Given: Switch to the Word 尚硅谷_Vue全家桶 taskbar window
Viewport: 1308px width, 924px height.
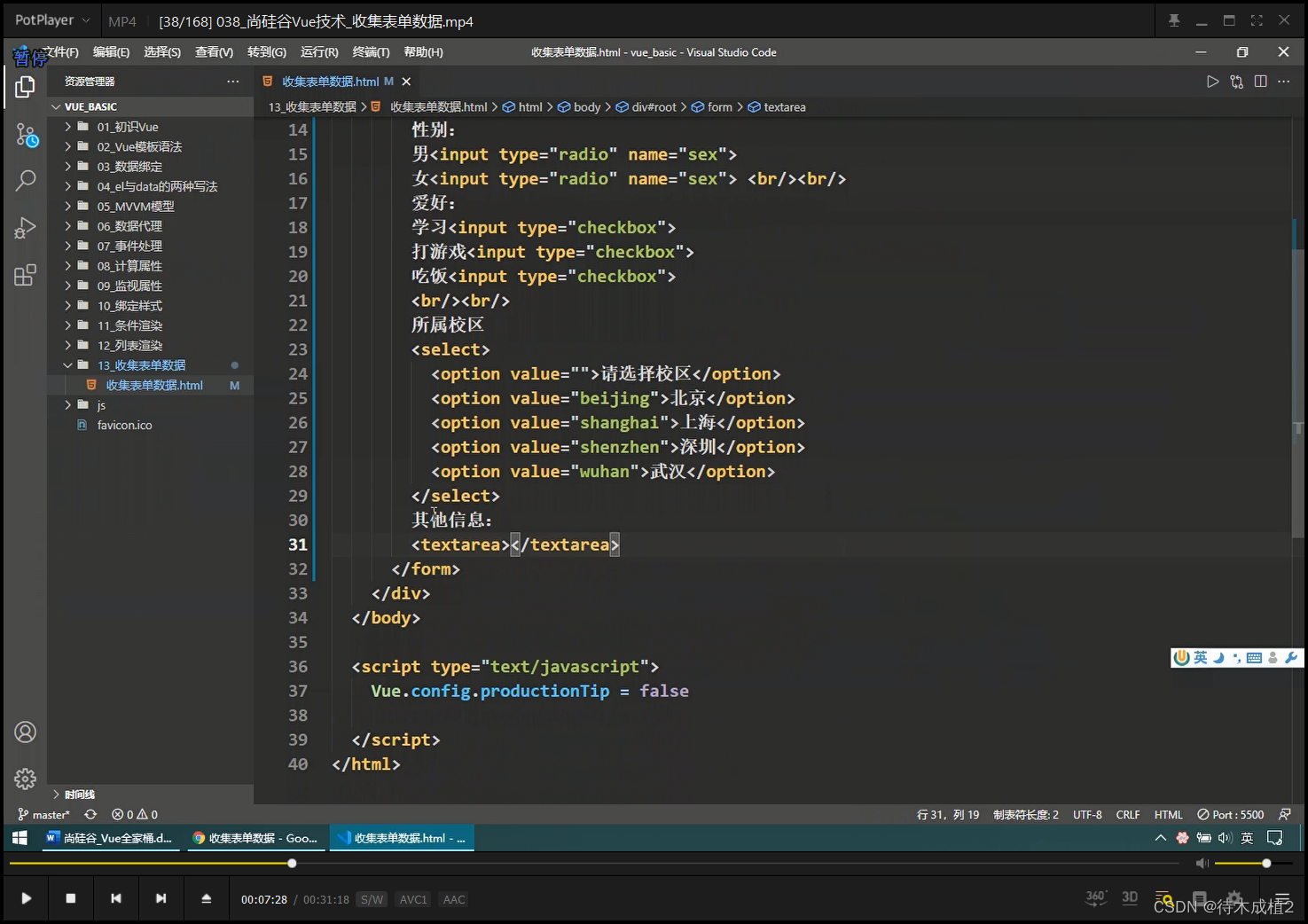Looking at the screenshot, I should coord(109,838).
